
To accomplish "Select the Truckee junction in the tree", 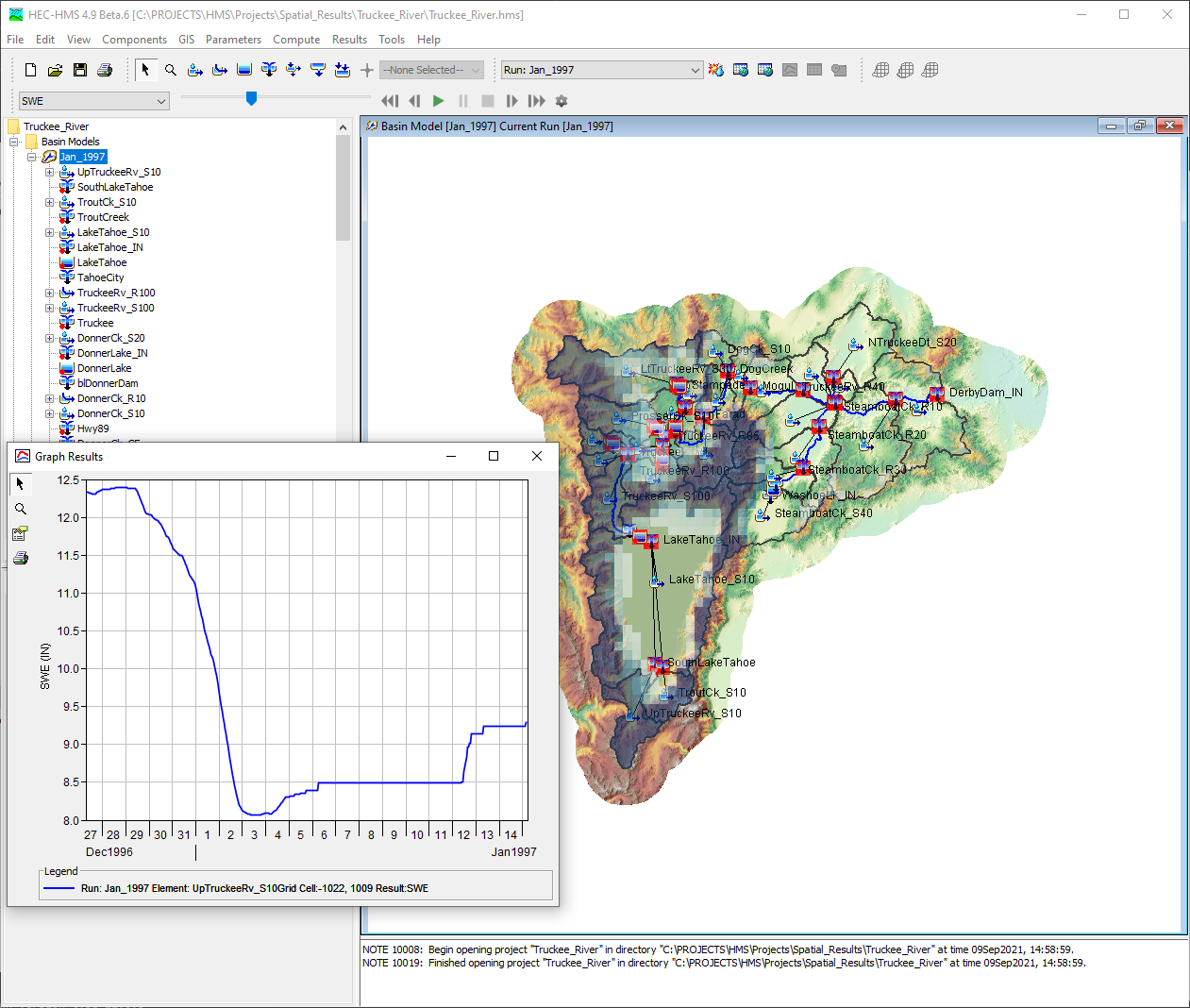I will [x=95, y=323].
